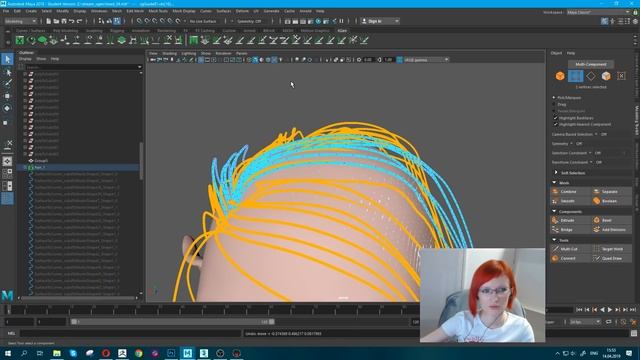Click the Multi-Component button

[x=591, y=64]
